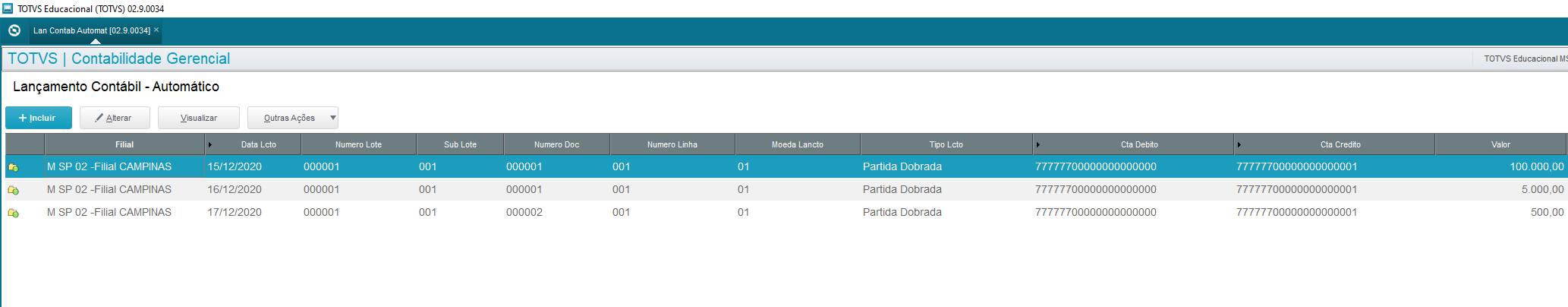This screenshot has width=1568, height=307.
Task: Click status icon of 15/12/2020 row
Action: [x=13, y=167]
